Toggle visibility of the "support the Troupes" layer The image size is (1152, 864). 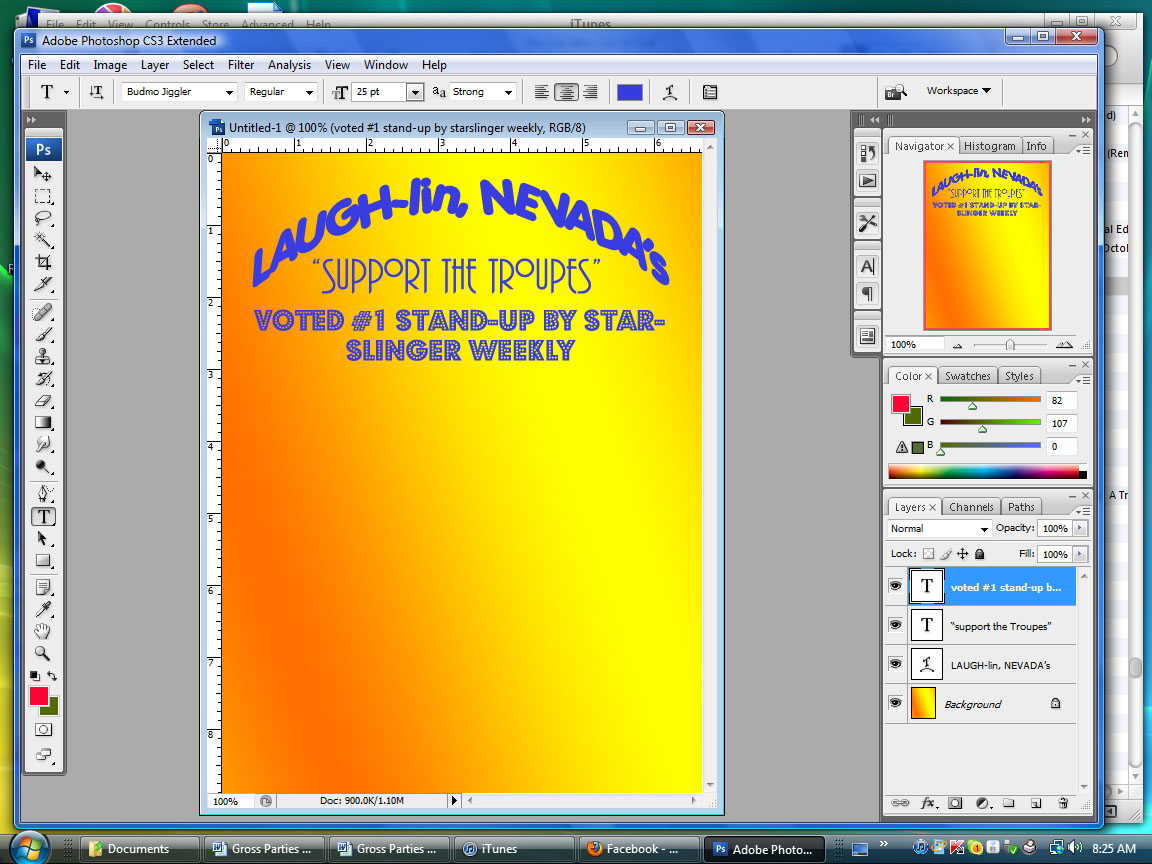[x=895, y=624]
